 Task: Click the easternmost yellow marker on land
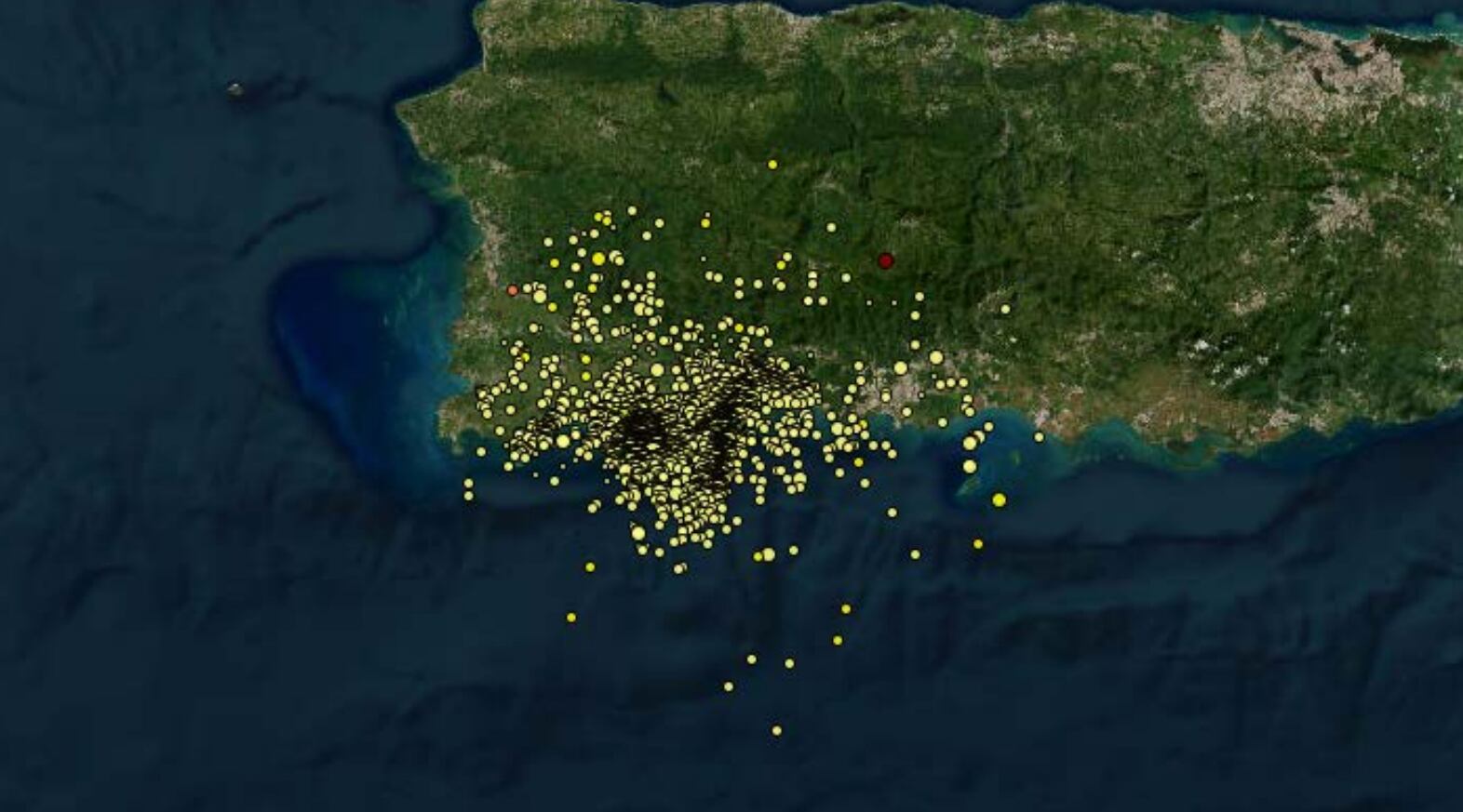1005,309
